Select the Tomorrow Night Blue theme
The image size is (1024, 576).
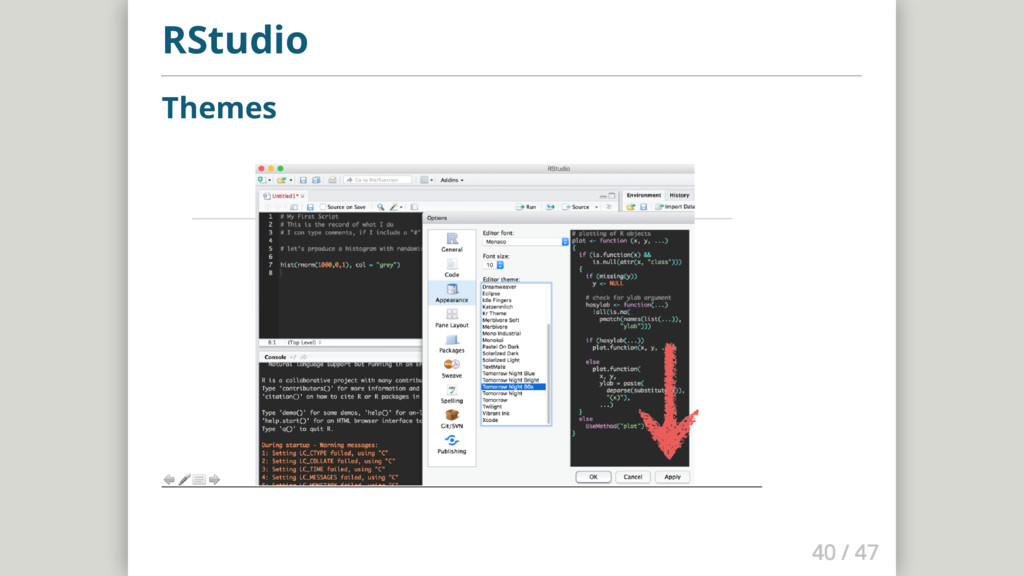point(509,374)
